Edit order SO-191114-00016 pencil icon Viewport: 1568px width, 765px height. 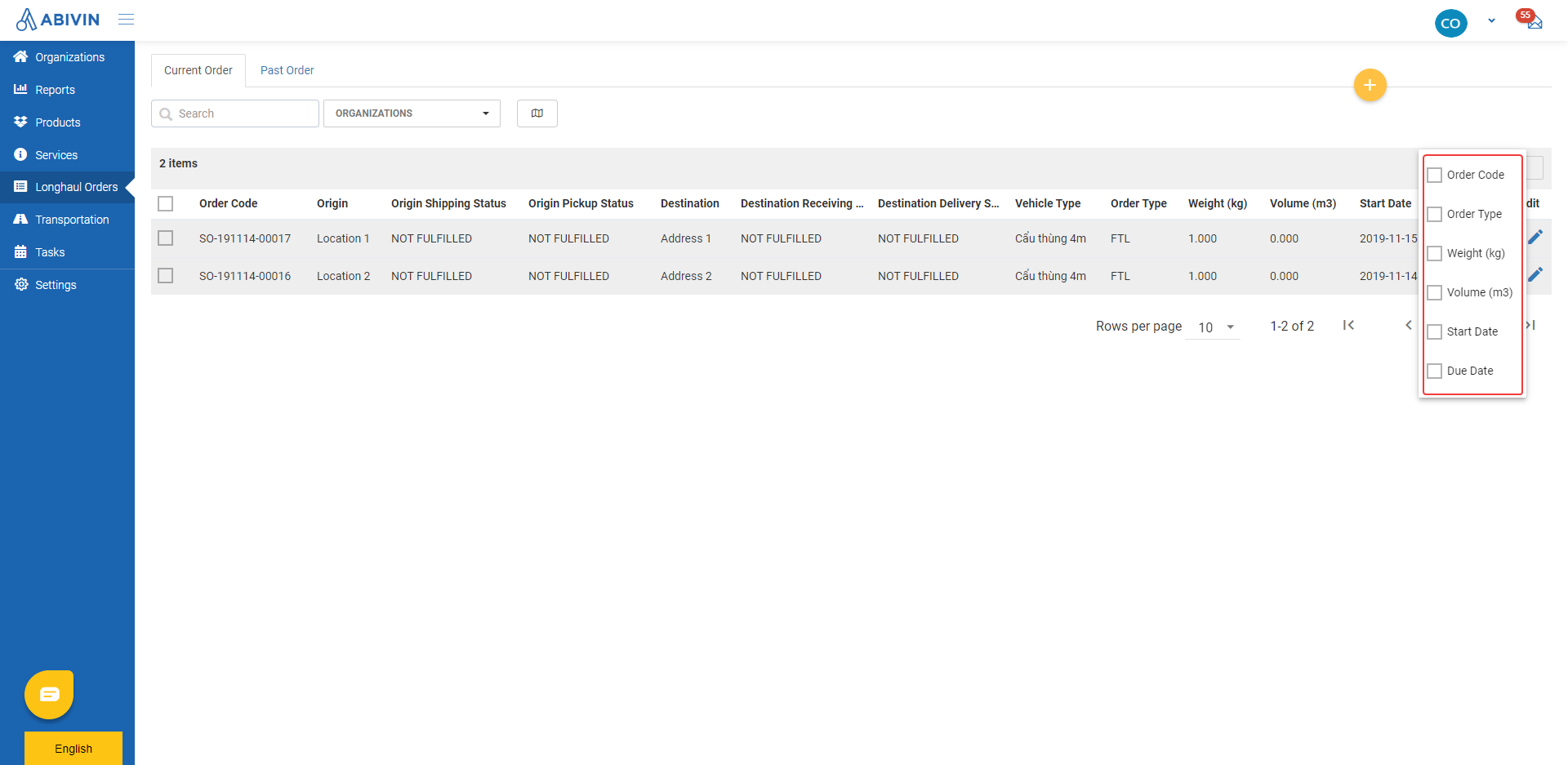1535,274
